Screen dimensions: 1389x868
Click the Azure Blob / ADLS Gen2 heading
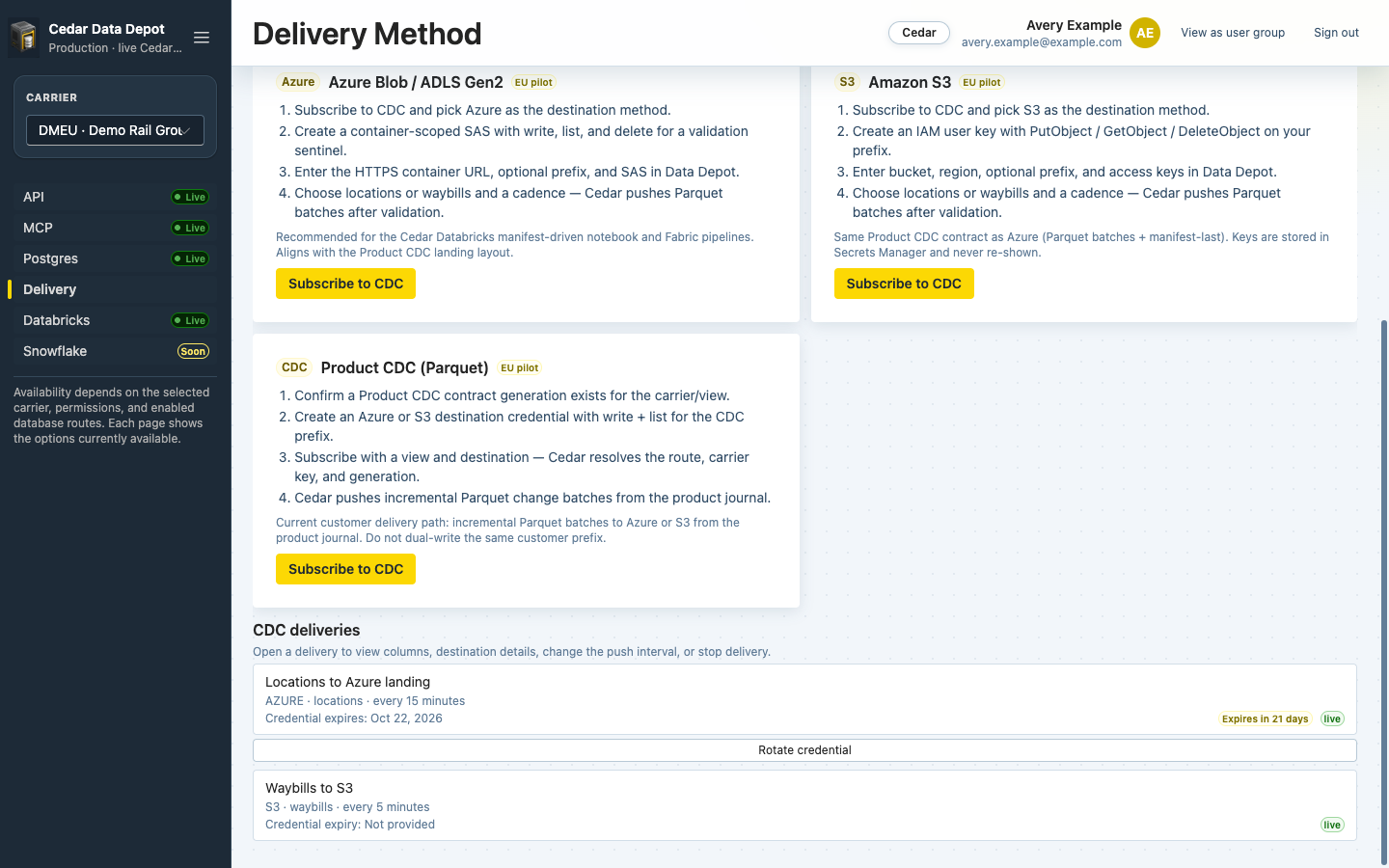coord(416,82)
